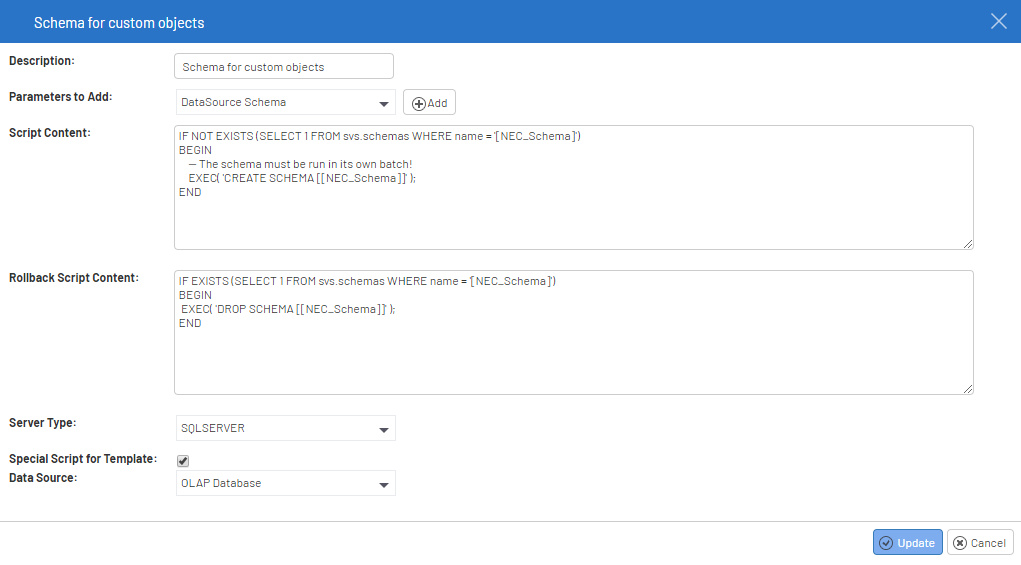Click the plus icon on Add button
The image size is (1021, 565).
click(x=419, y=103)
